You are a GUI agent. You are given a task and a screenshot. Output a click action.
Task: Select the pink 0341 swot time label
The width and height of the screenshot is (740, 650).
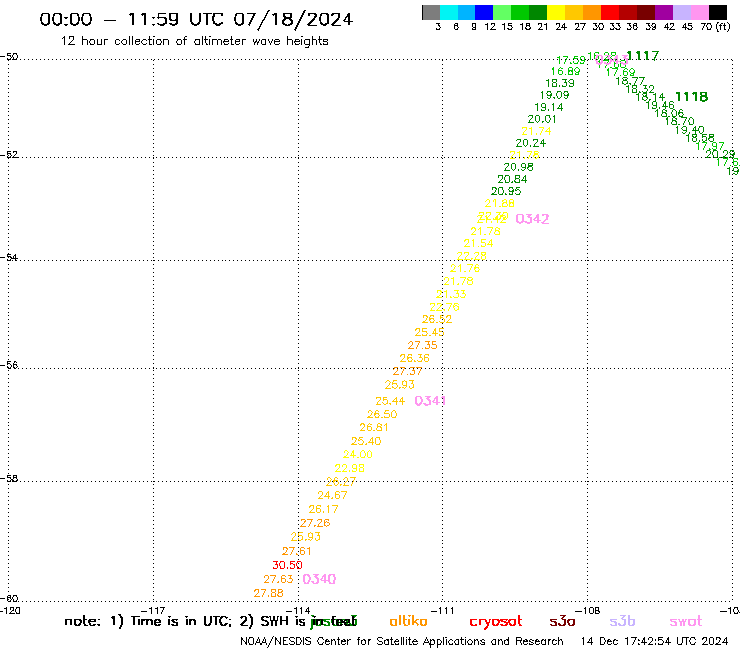430,401
